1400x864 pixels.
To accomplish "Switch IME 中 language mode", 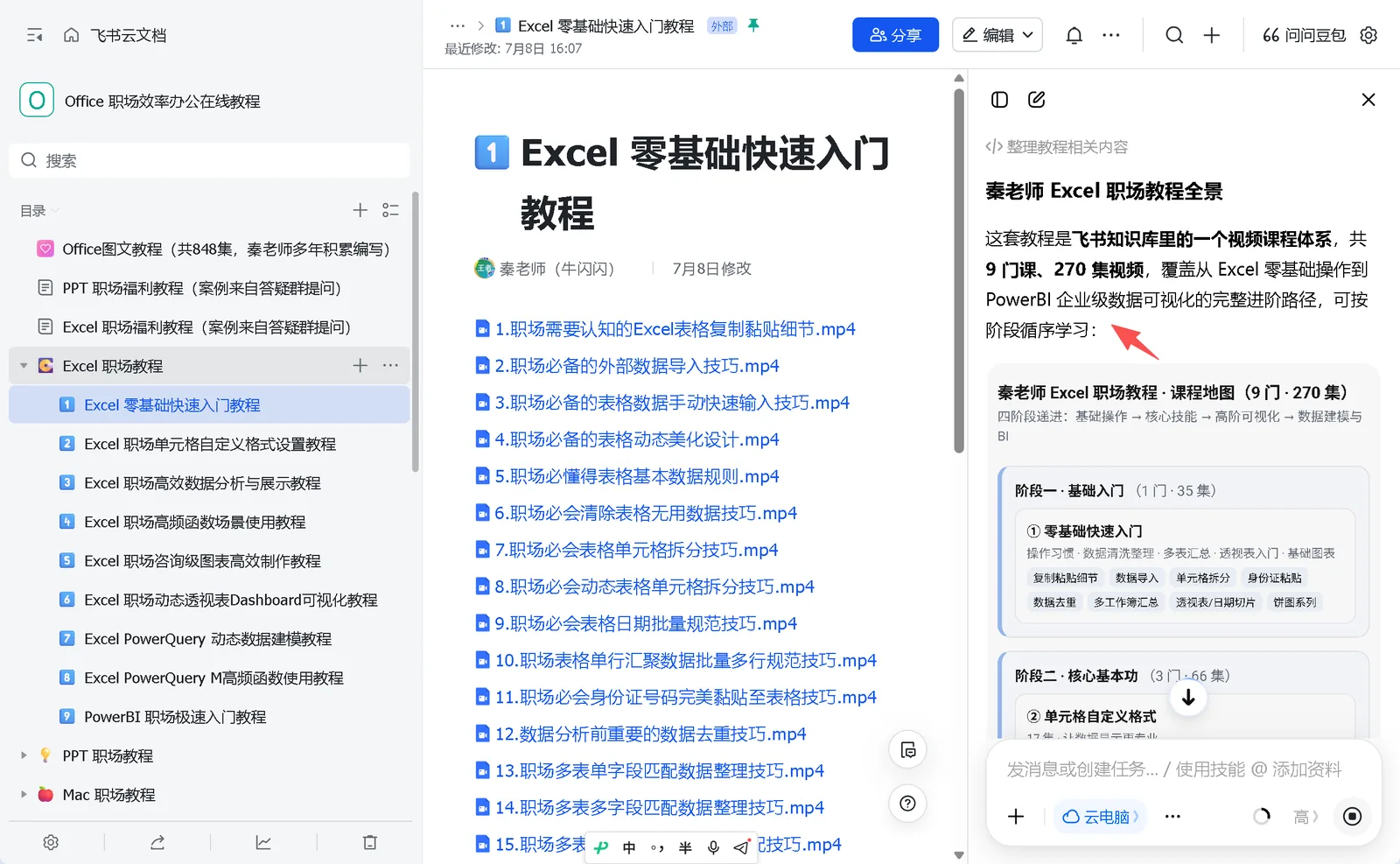I will pyautogui.click(x=629, y=847).
